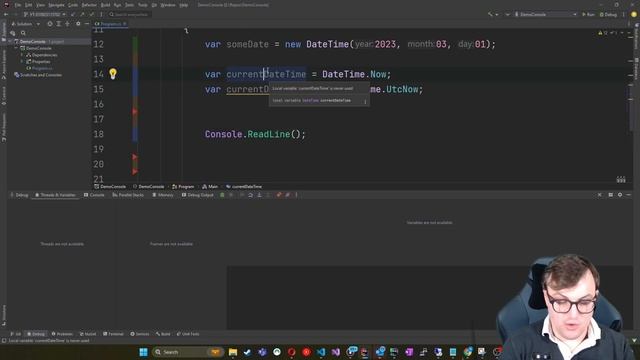Screen dimensions: 640x360
Task: Click the someDate variable on line 12
Action: (247, 44)
